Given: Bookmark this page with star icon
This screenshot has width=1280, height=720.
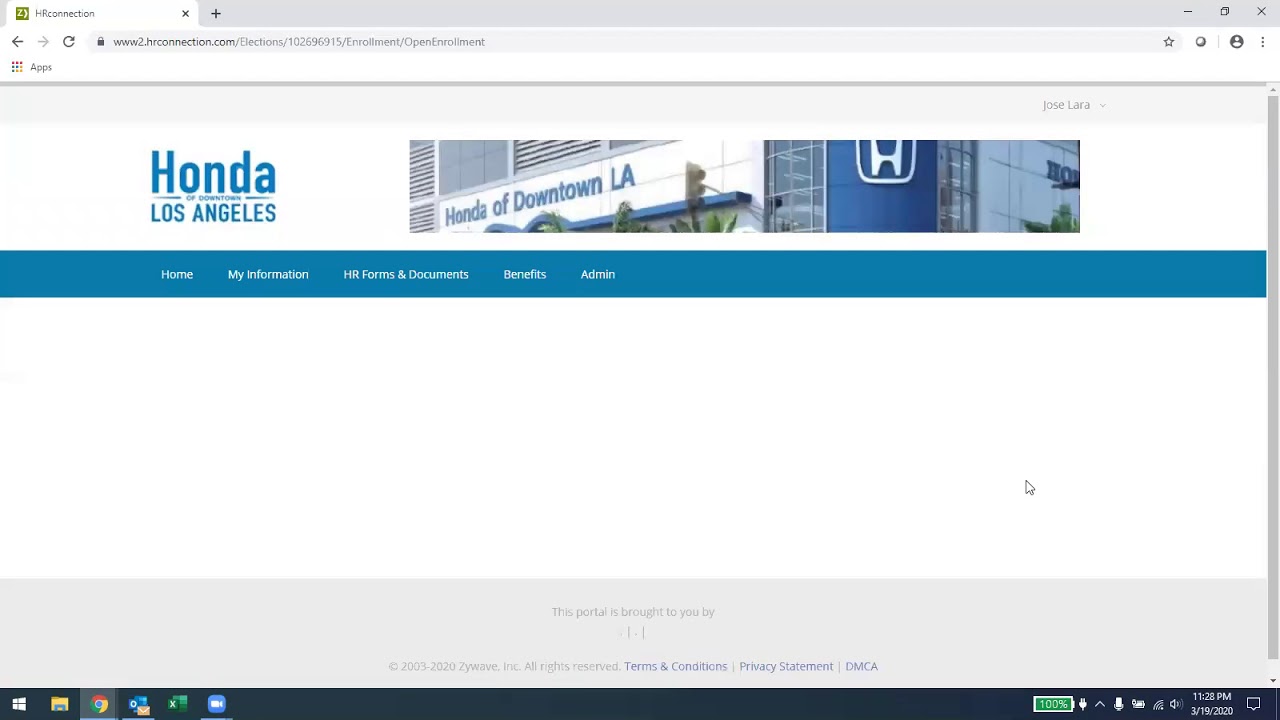Looking at the screenshot, I should pos(1168,42).
